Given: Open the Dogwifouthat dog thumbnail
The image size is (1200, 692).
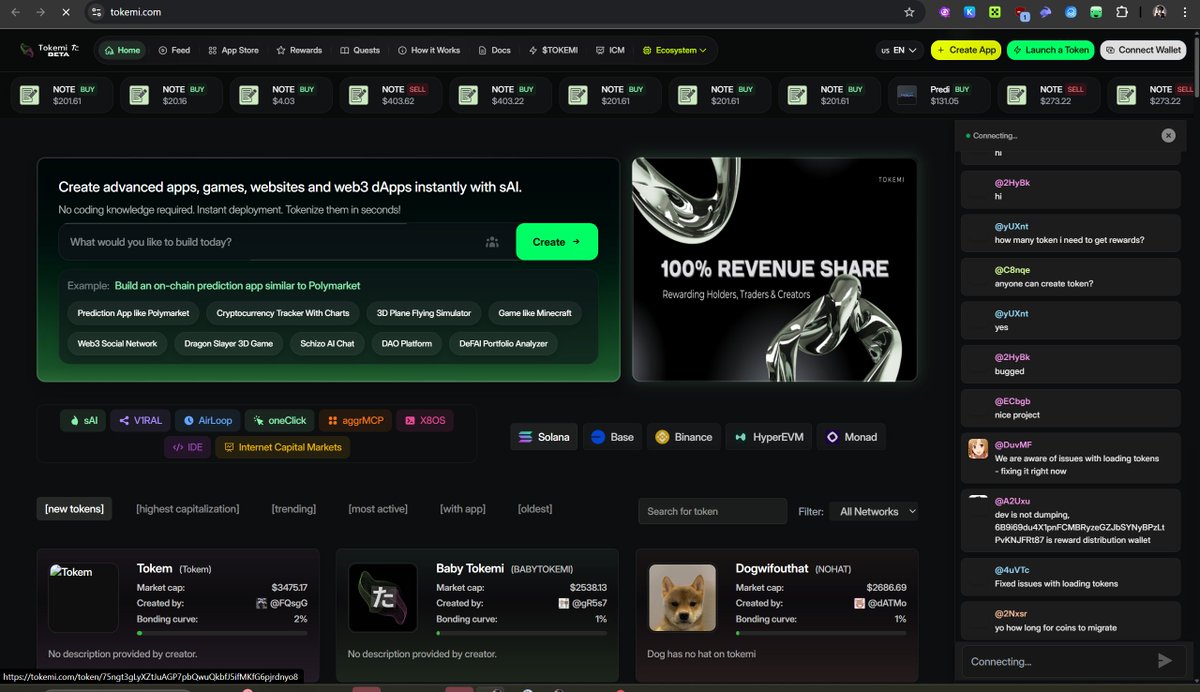Looking at the screenshot, I should coord(683,598).
